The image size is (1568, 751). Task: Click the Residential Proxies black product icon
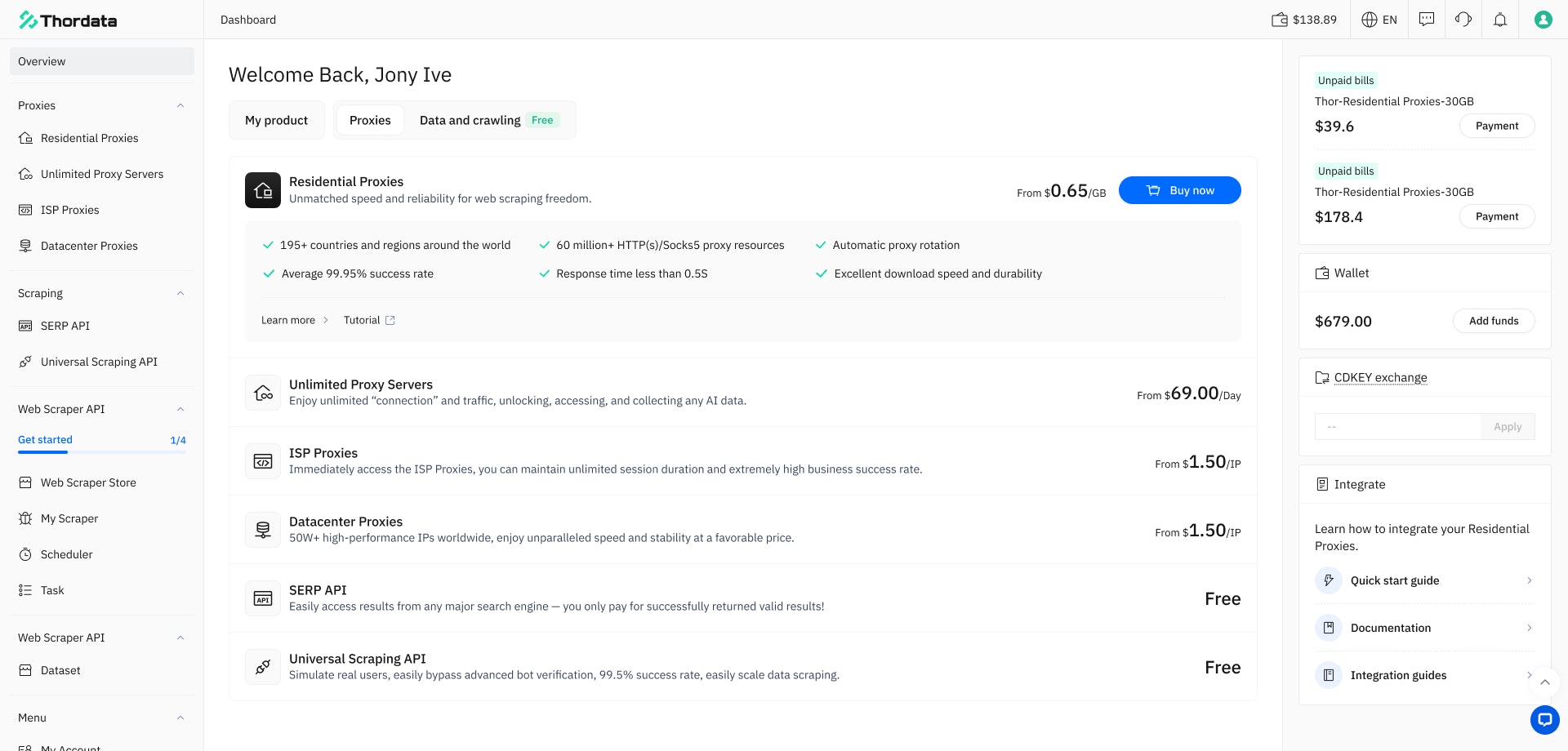[263, 190]
